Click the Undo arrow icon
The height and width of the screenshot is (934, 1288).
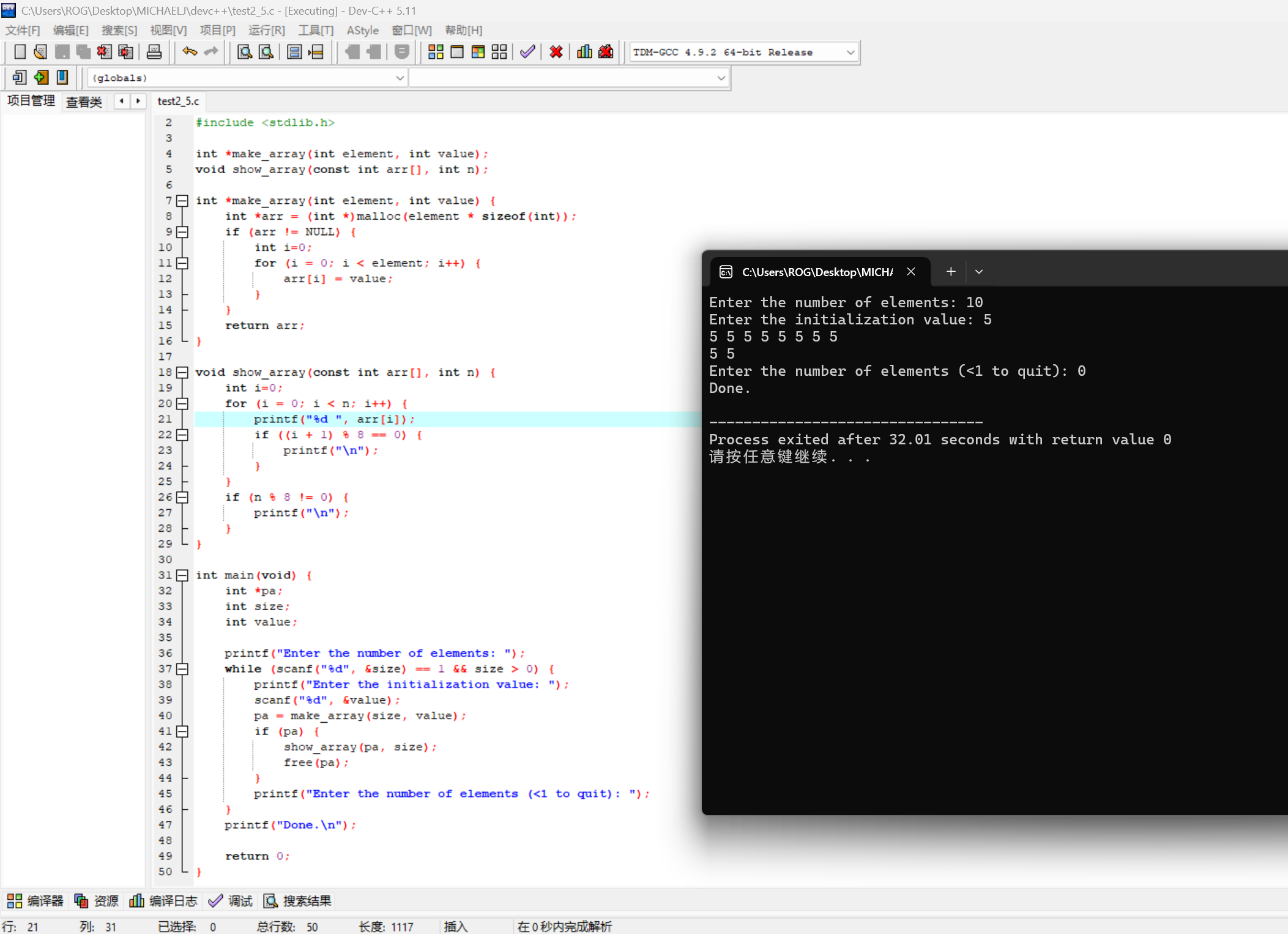(190, 52)
